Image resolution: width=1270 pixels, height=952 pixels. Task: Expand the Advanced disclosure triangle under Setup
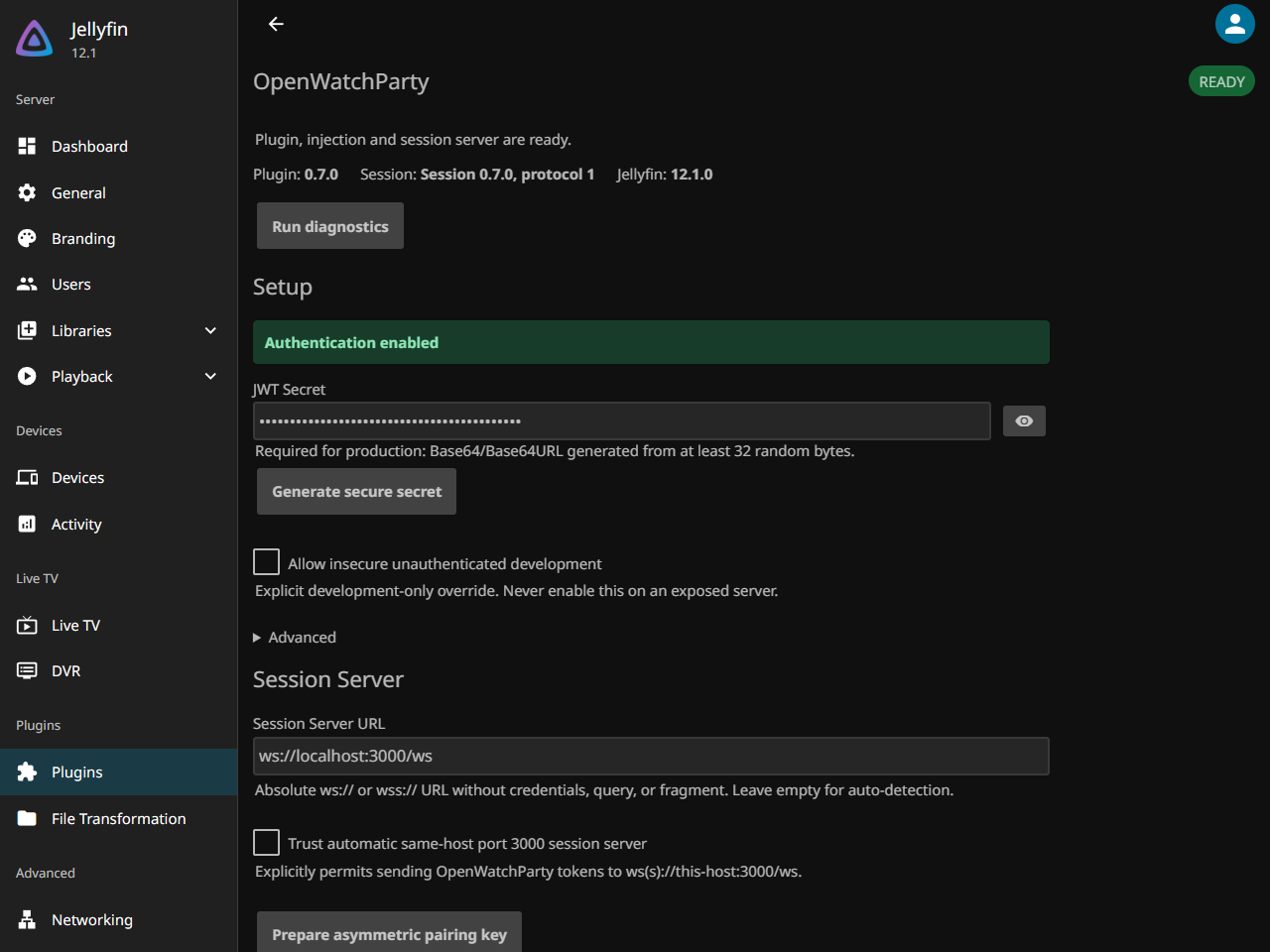coord(257,638)
